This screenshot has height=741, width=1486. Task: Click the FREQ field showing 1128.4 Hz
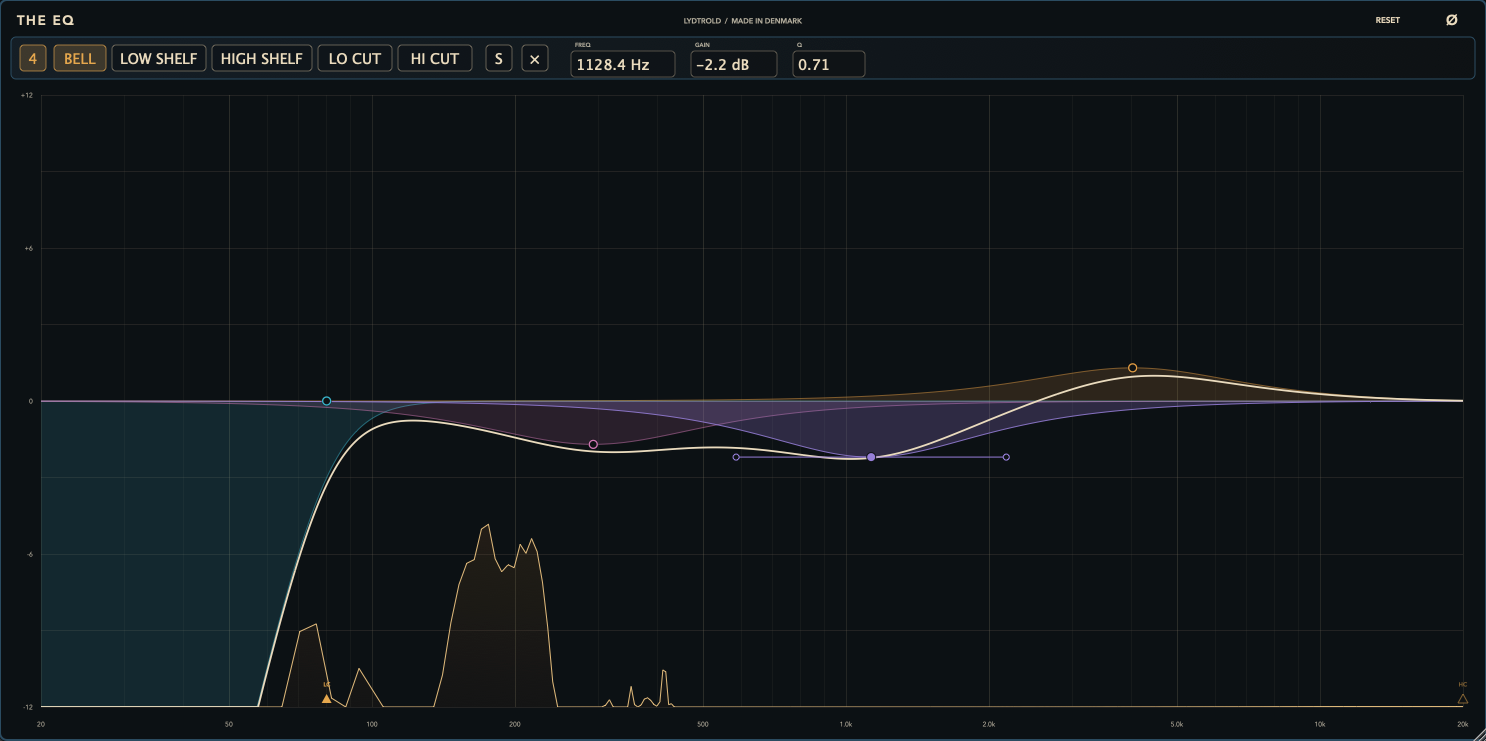pos(623,65)
